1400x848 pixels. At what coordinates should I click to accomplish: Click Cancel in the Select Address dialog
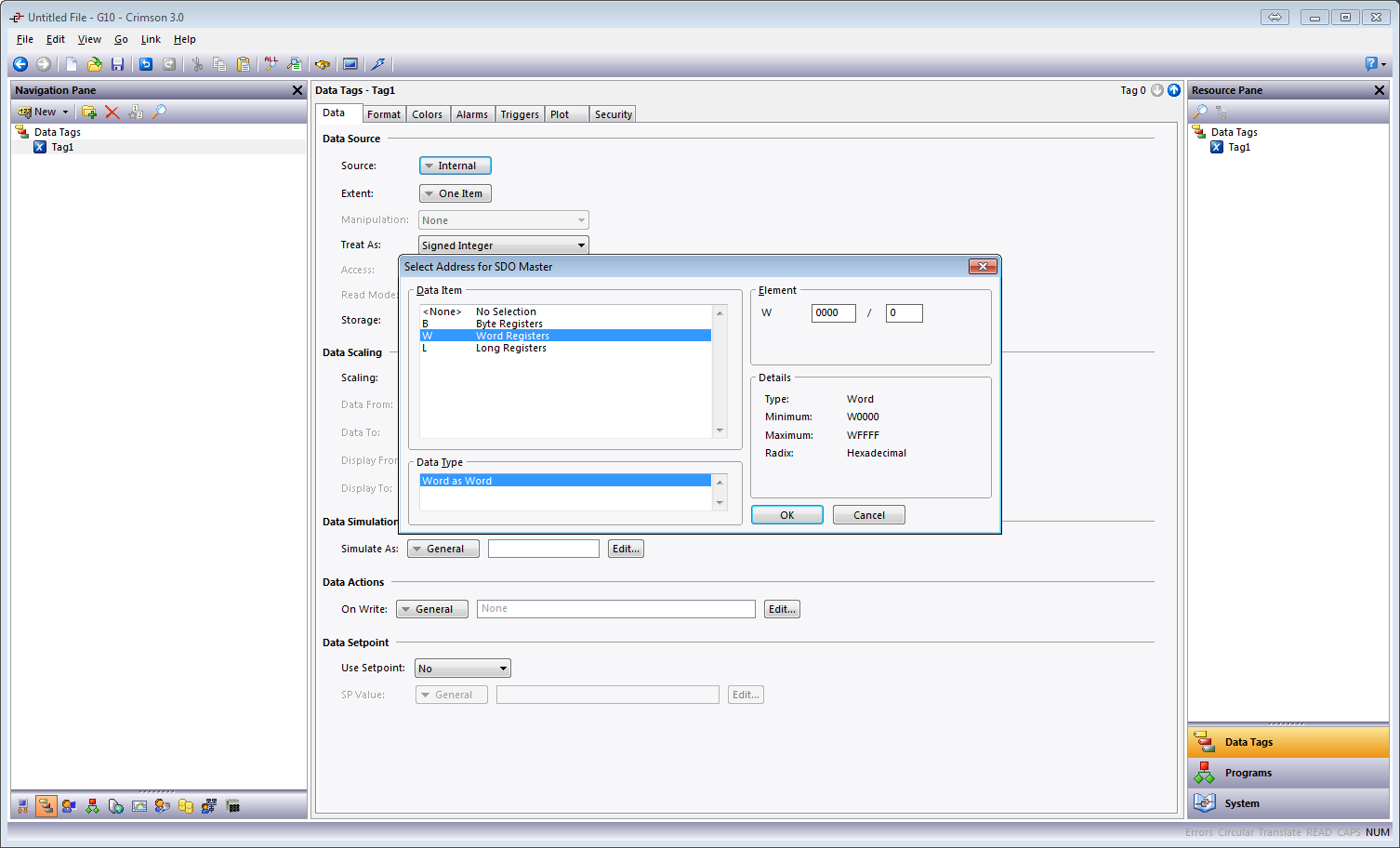click(869, 515)
